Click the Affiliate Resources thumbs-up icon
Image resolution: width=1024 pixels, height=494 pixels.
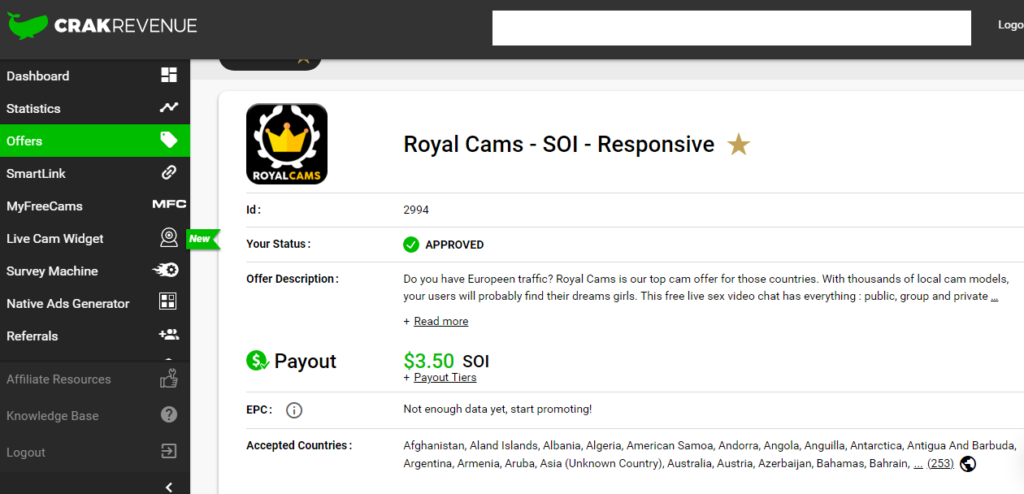coord(169,378)
